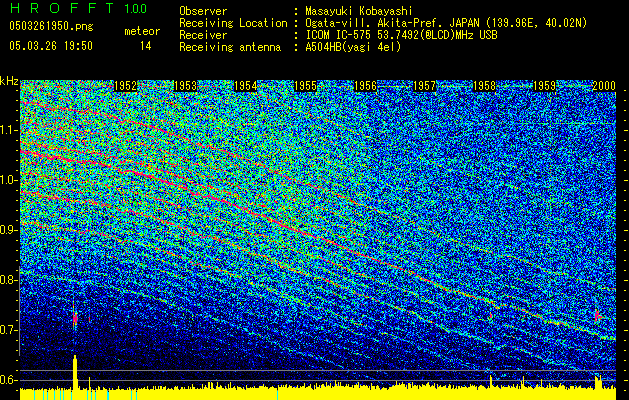Image resolution: width=629 pixels, height=400 pixels.
Task: Click the 0.7 frequency axis label
Action: point(9,330)
